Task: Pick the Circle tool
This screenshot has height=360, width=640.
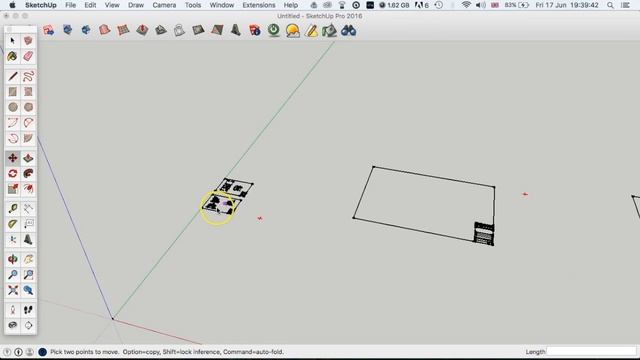Action: tap(13, 107)
